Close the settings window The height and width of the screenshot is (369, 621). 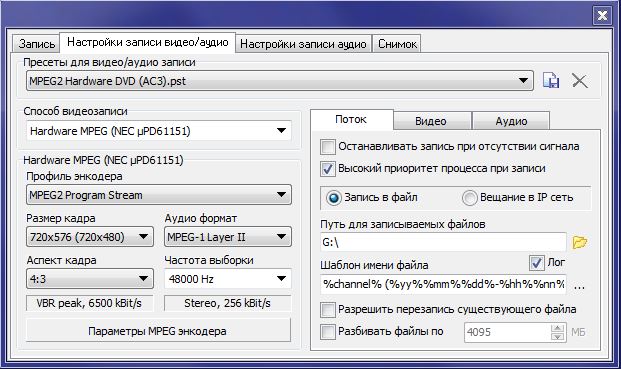(x=602, y=16)
